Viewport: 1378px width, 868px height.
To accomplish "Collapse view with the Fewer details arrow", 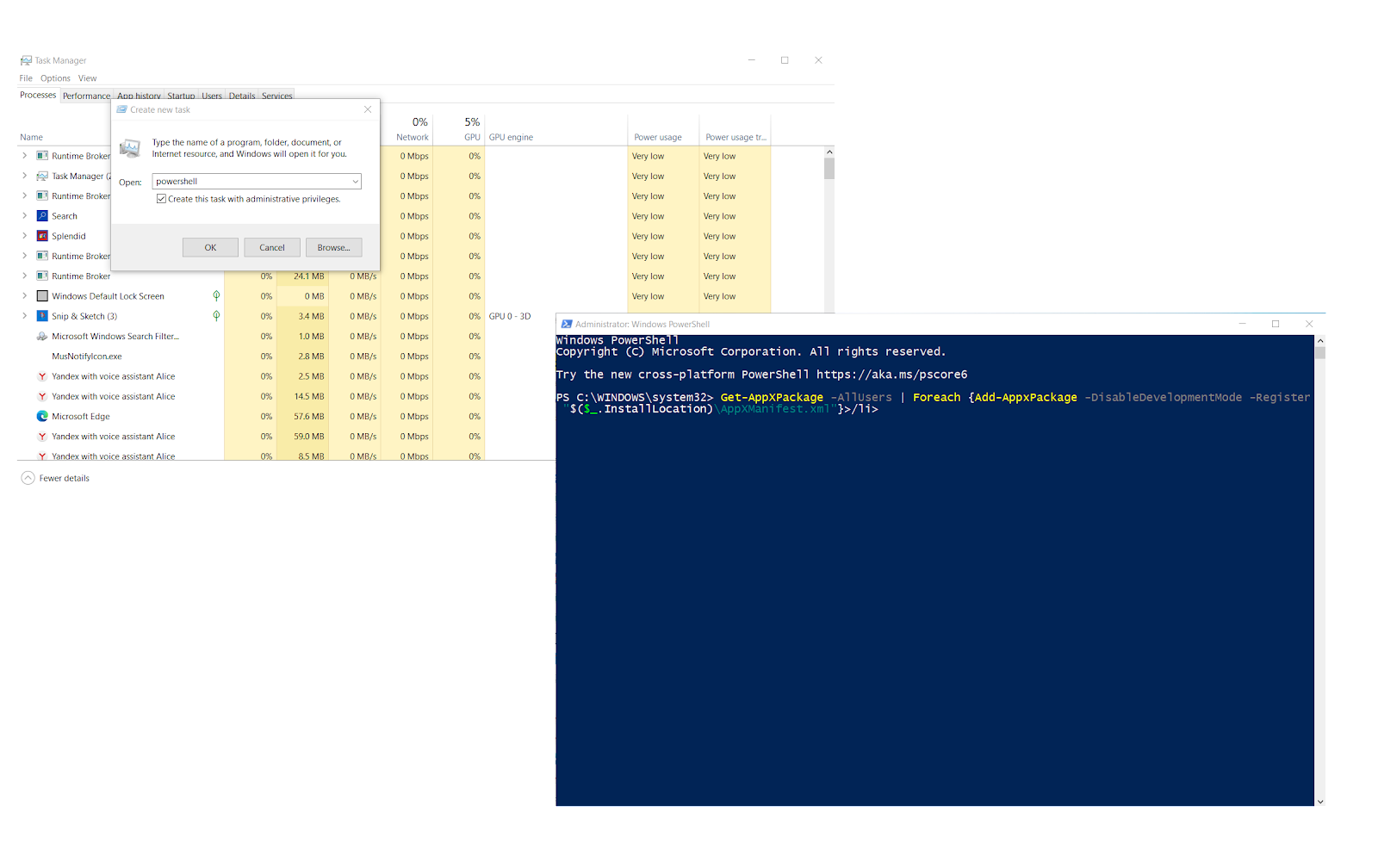I will [x=28, y=478].
